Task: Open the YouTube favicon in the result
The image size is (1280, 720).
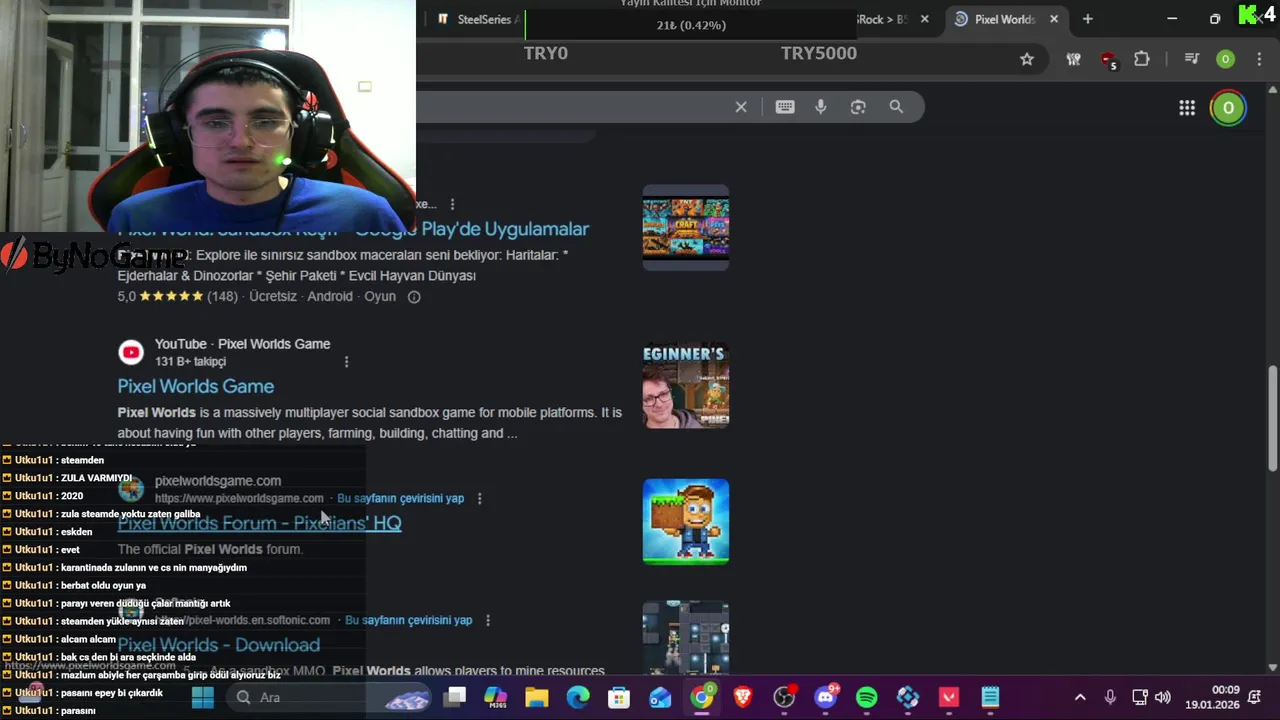Action: pyautogui.click(x=131, y=352)
